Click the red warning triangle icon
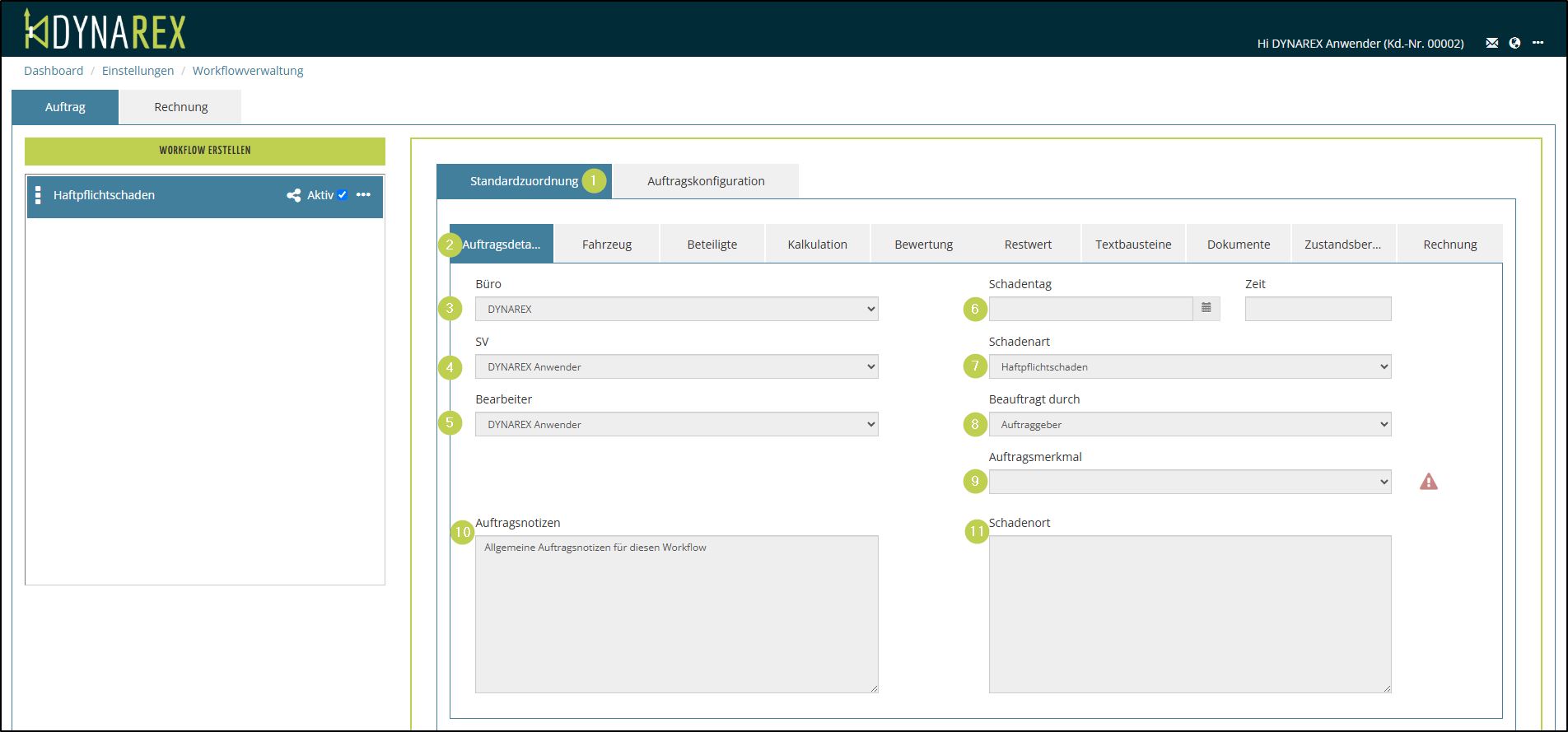This screenshot has width=1568, height=732. tap(1428, 482)
